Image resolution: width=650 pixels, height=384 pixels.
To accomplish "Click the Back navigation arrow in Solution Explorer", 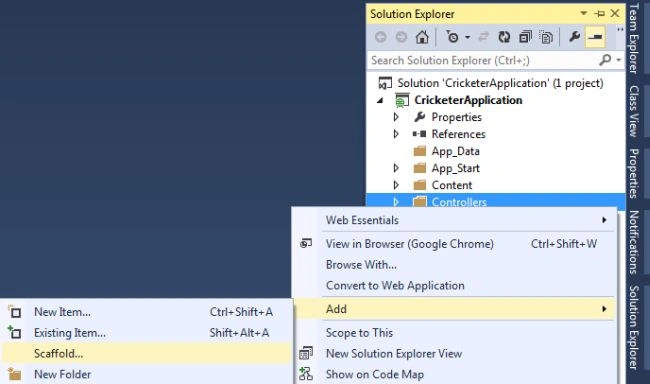I will click(x=381, y=37).
